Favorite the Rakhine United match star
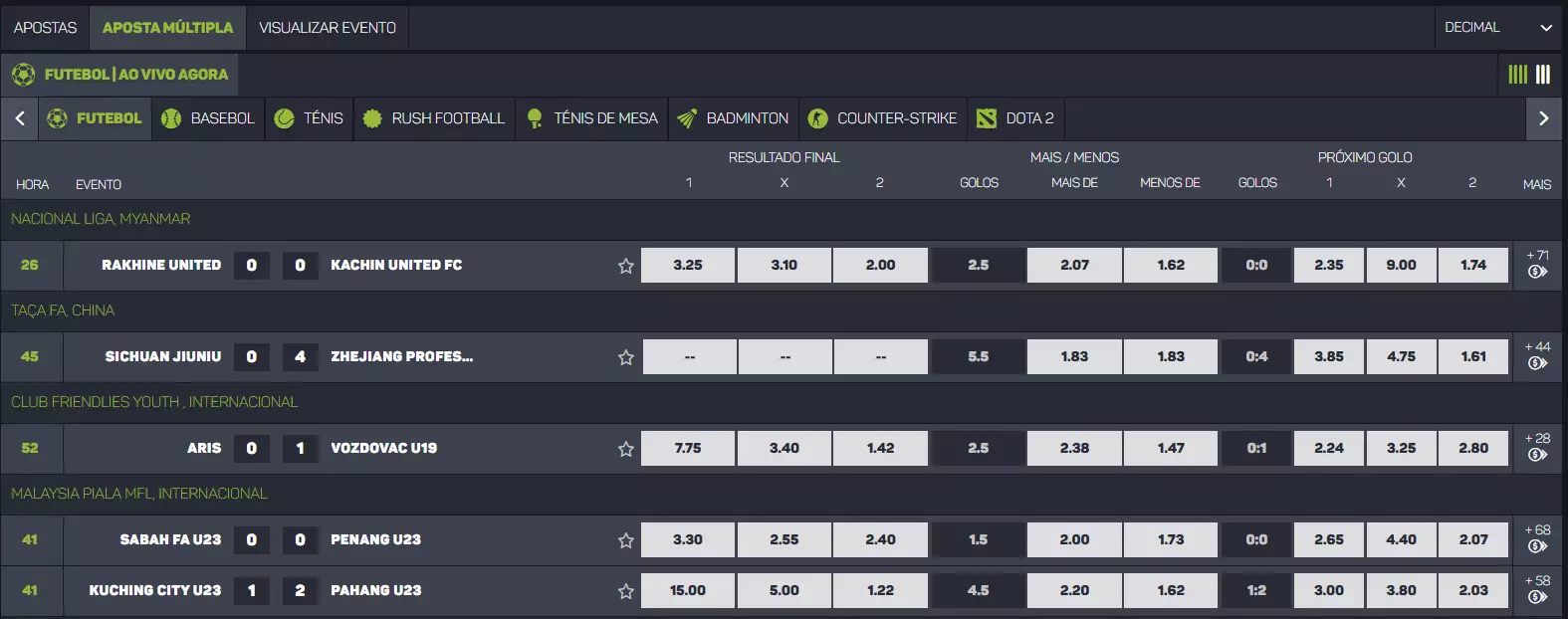 click(626, 266)
